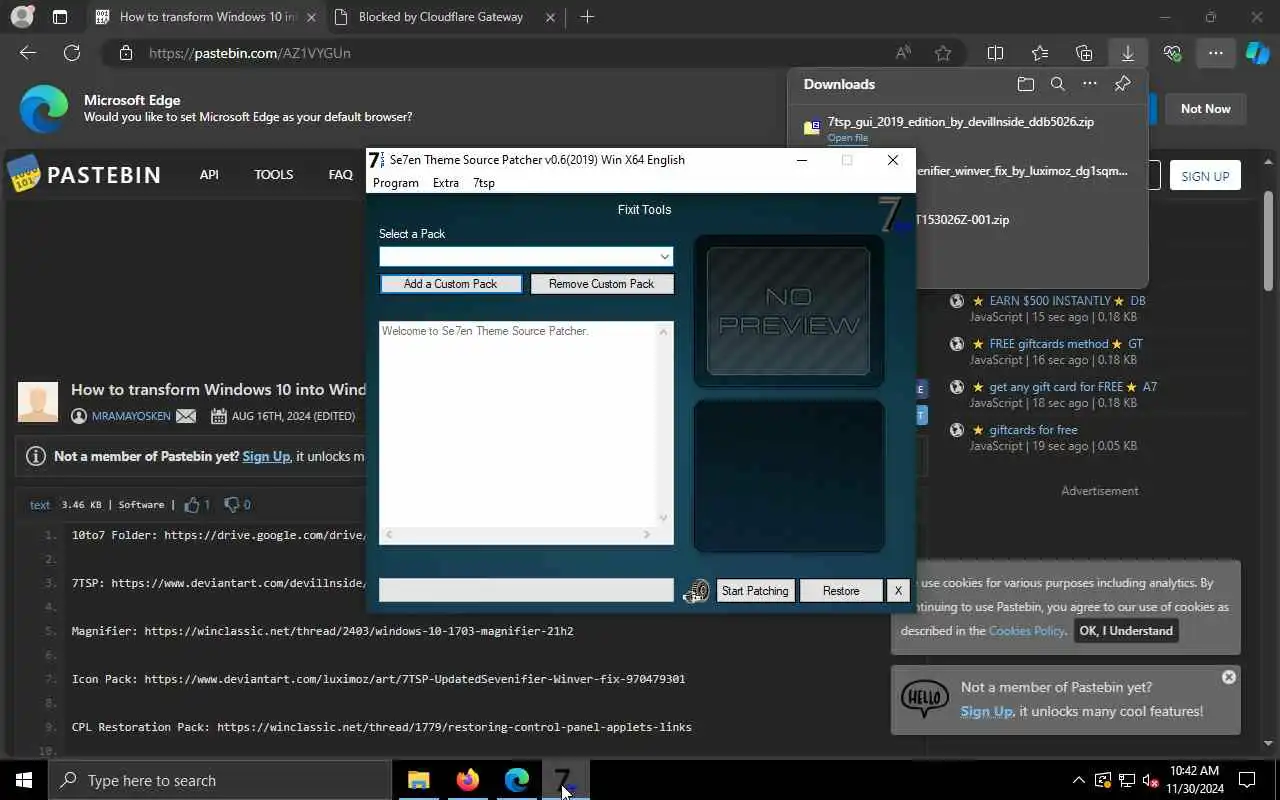Switch to Blocked by Cloudflare Gateway tab

(445, 17)
